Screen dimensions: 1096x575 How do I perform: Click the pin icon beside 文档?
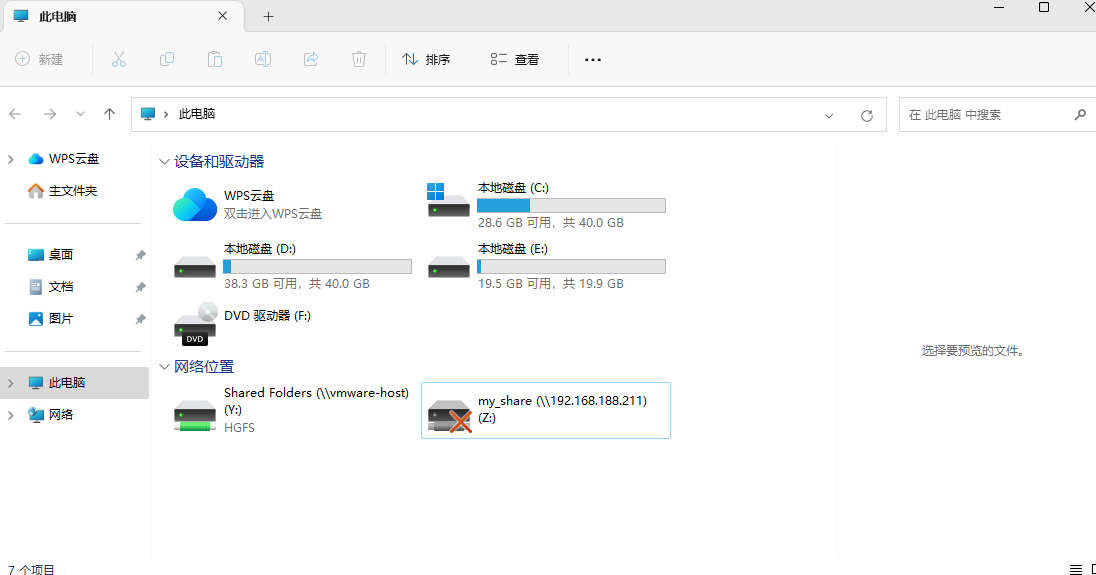click(140, 286)
